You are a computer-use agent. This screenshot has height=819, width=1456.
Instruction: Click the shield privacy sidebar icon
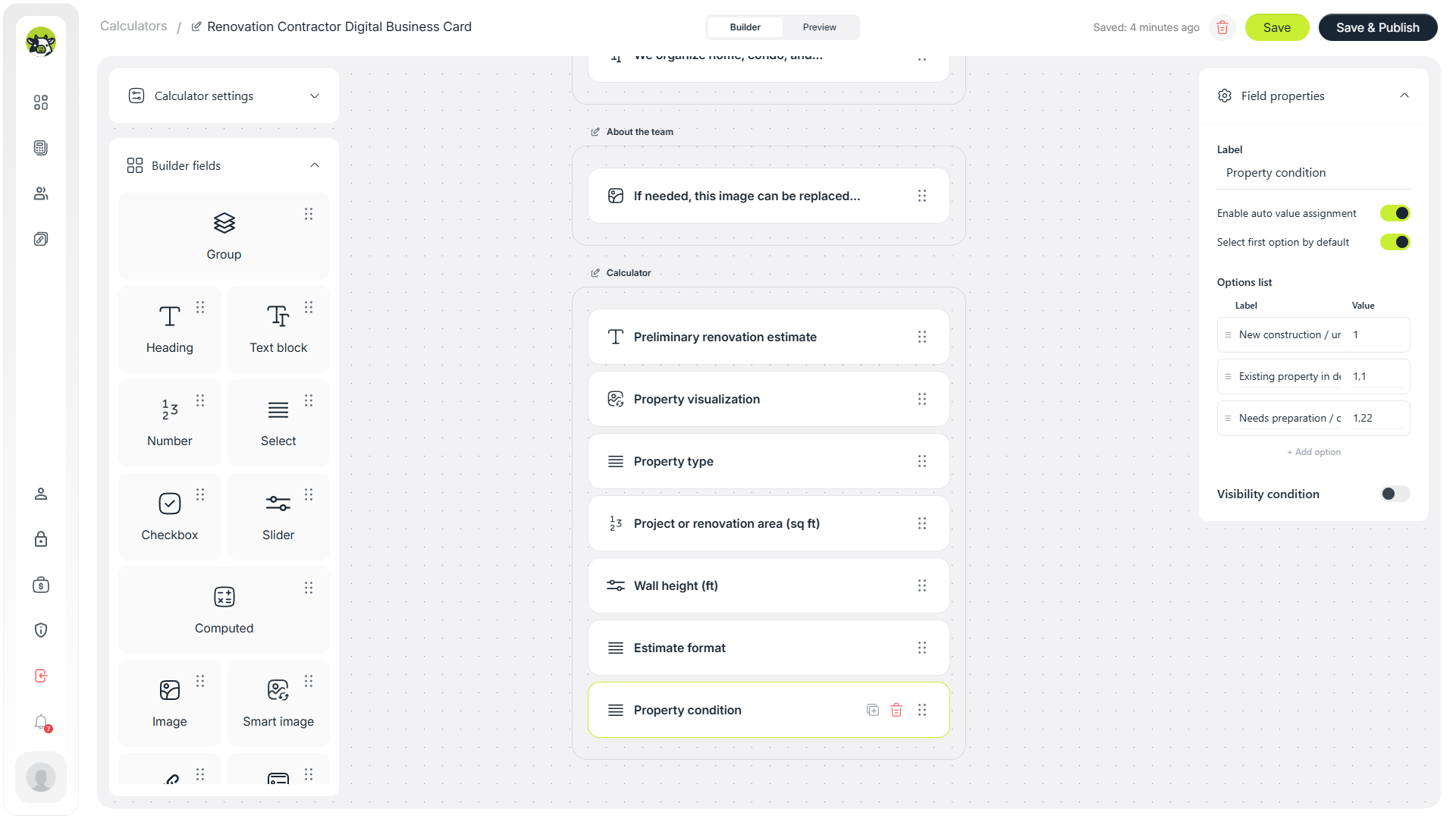pos(41,630)
